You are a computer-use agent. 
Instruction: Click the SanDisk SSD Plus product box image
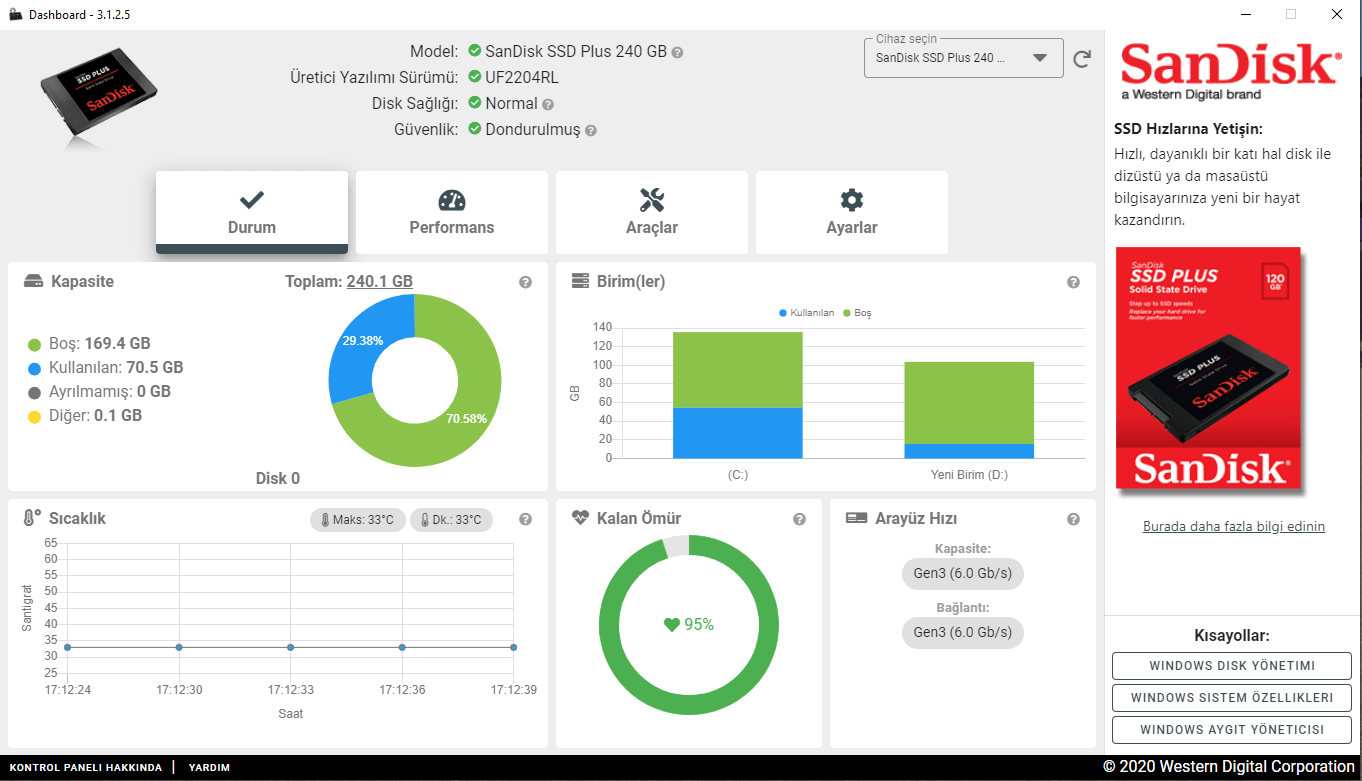(1209, 369)
